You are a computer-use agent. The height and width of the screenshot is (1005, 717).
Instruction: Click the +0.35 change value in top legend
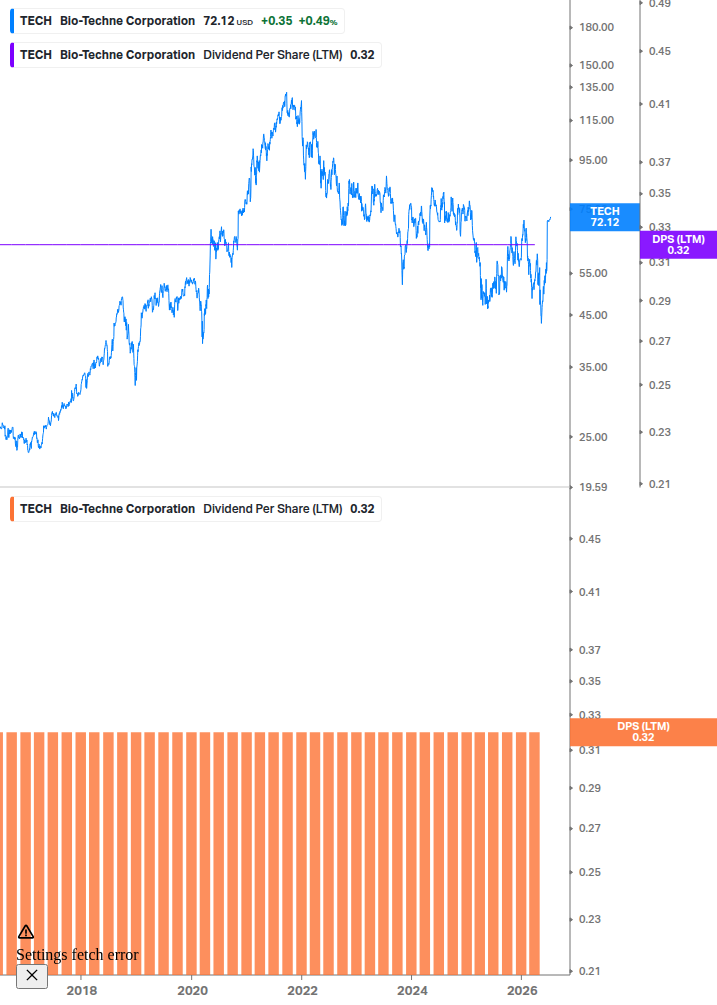pos(276,21)
